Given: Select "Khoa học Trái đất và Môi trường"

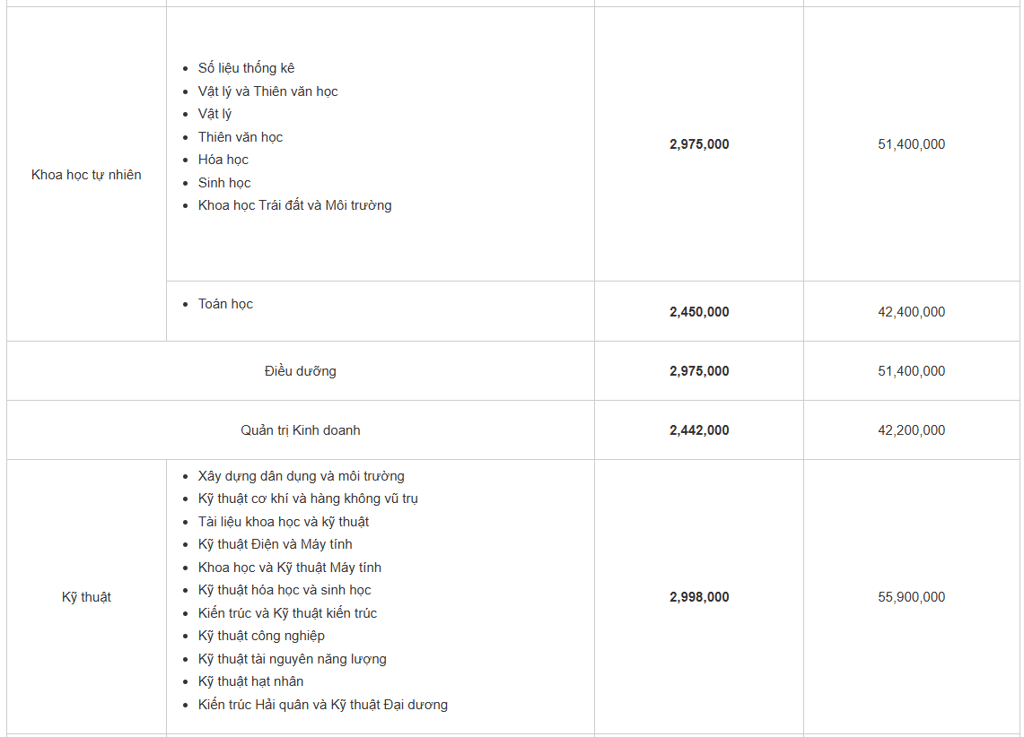Looking at the screenshot, I should 294,205.
